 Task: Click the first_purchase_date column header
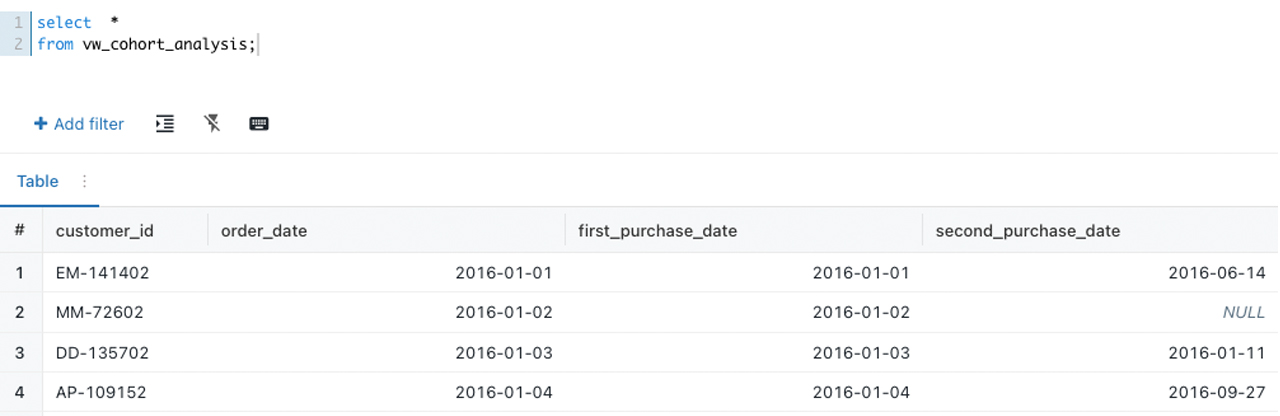pos(658,231)
